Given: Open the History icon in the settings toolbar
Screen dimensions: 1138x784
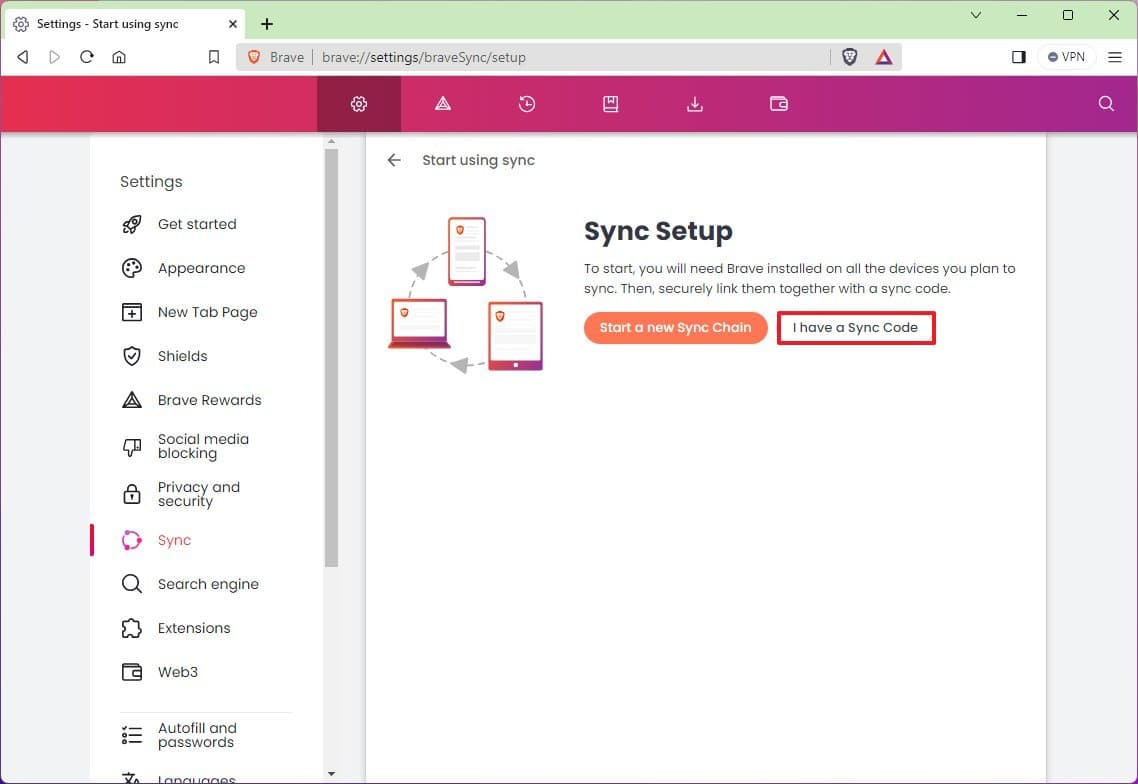Looking at the screenshot, I should click(x=527, y=103).
